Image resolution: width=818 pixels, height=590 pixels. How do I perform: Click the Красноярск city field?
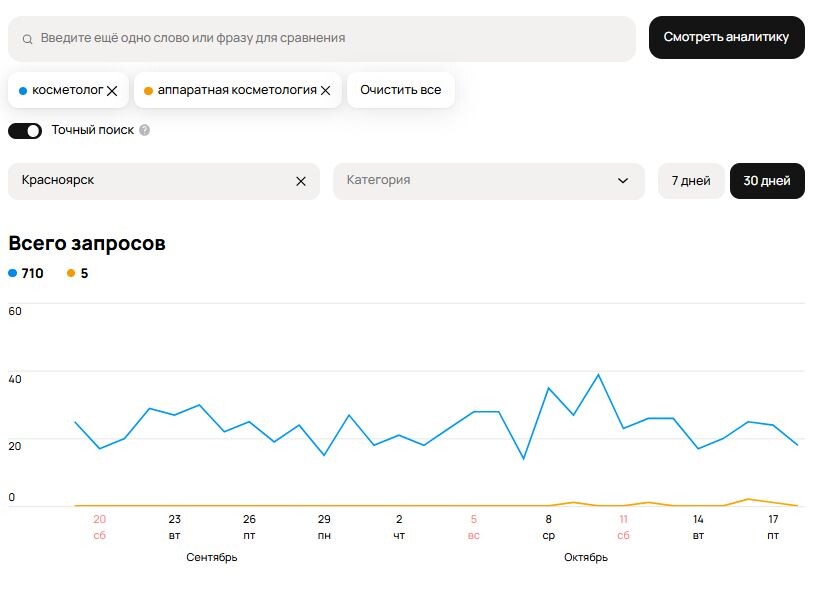pyautogui.click(x=150, y=181)
